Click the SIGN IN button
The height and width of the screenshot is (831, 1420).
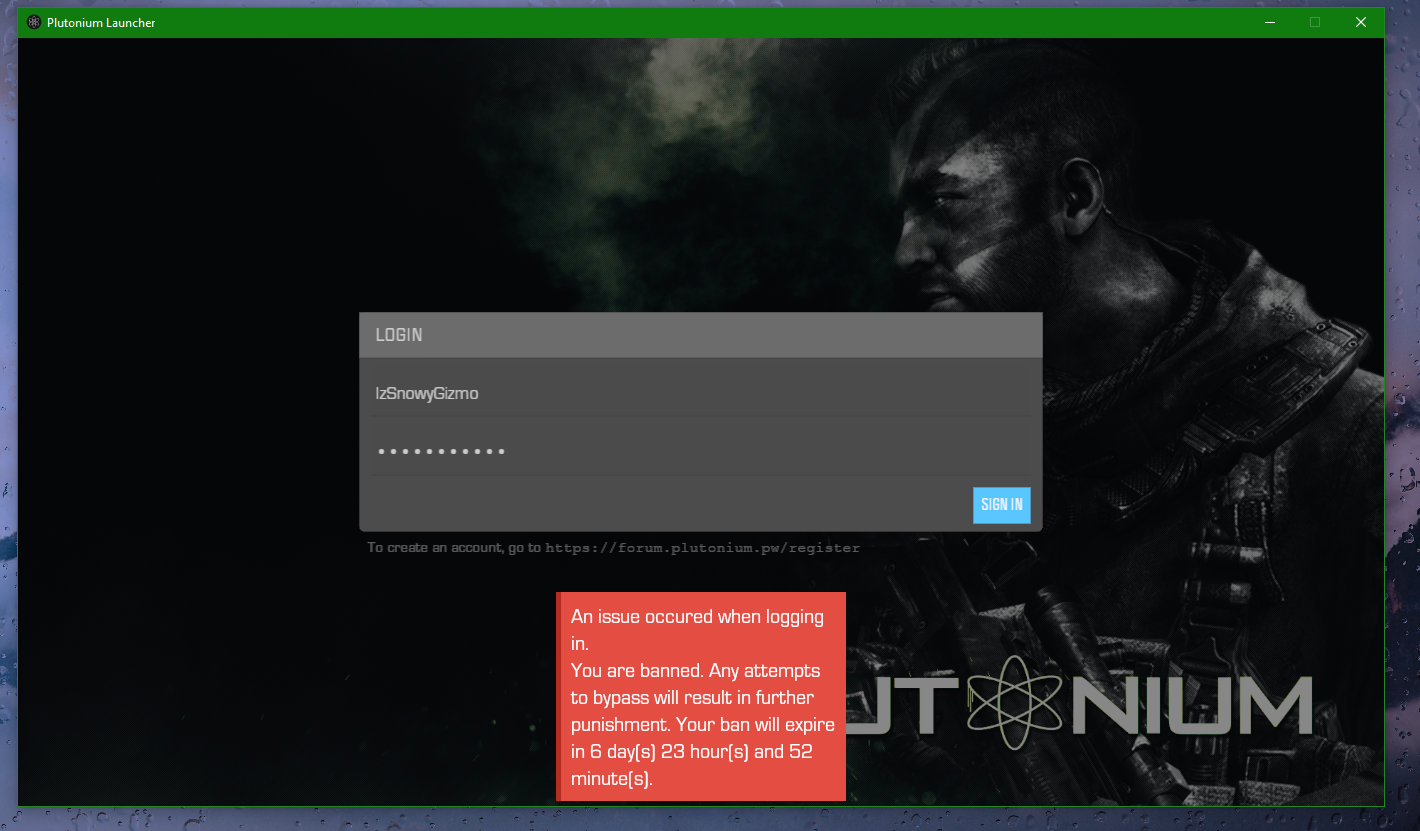point(1001,505)
